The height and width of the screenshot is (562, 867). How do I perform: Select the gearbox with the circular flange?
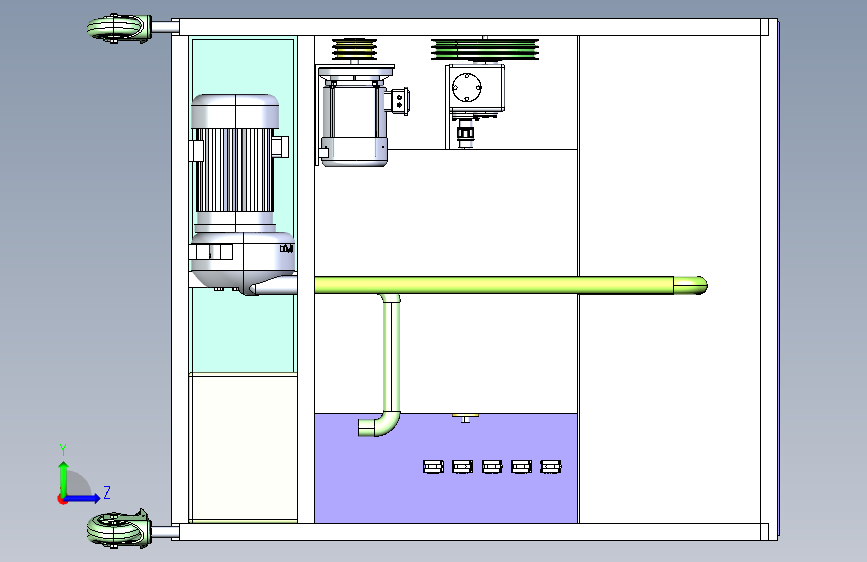click(x=475, y=89)
